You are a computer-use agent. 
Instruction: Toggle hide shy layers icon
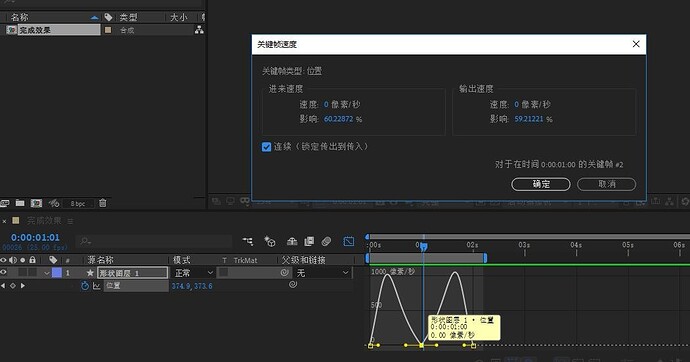pos(292,241)
